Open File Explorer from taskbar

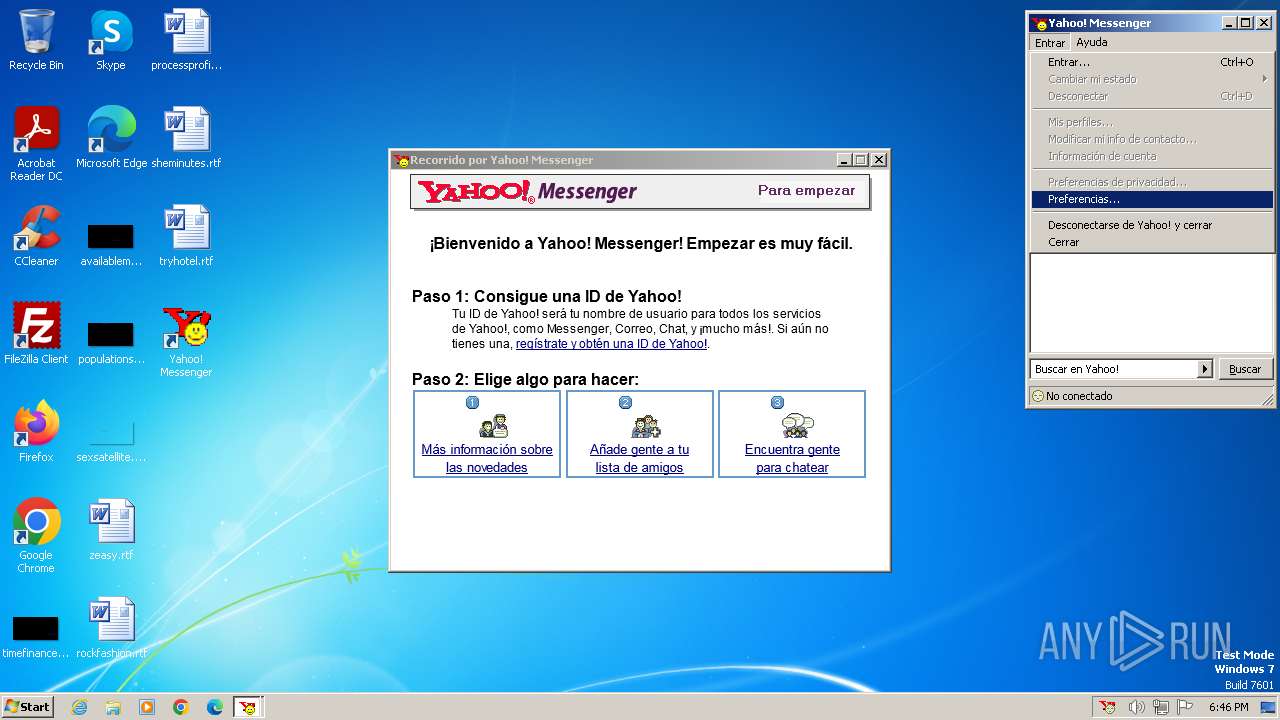(113, 707)
